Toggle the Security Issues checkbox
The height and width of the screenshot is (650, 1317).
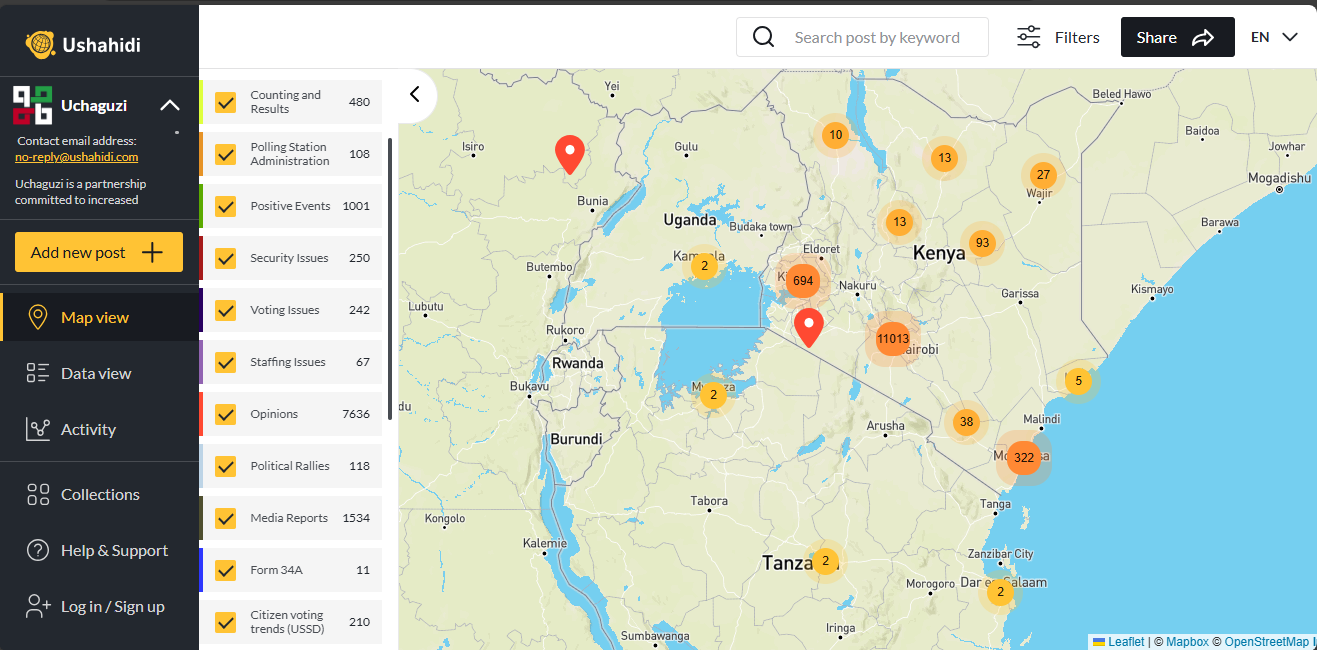coord(226,258)
